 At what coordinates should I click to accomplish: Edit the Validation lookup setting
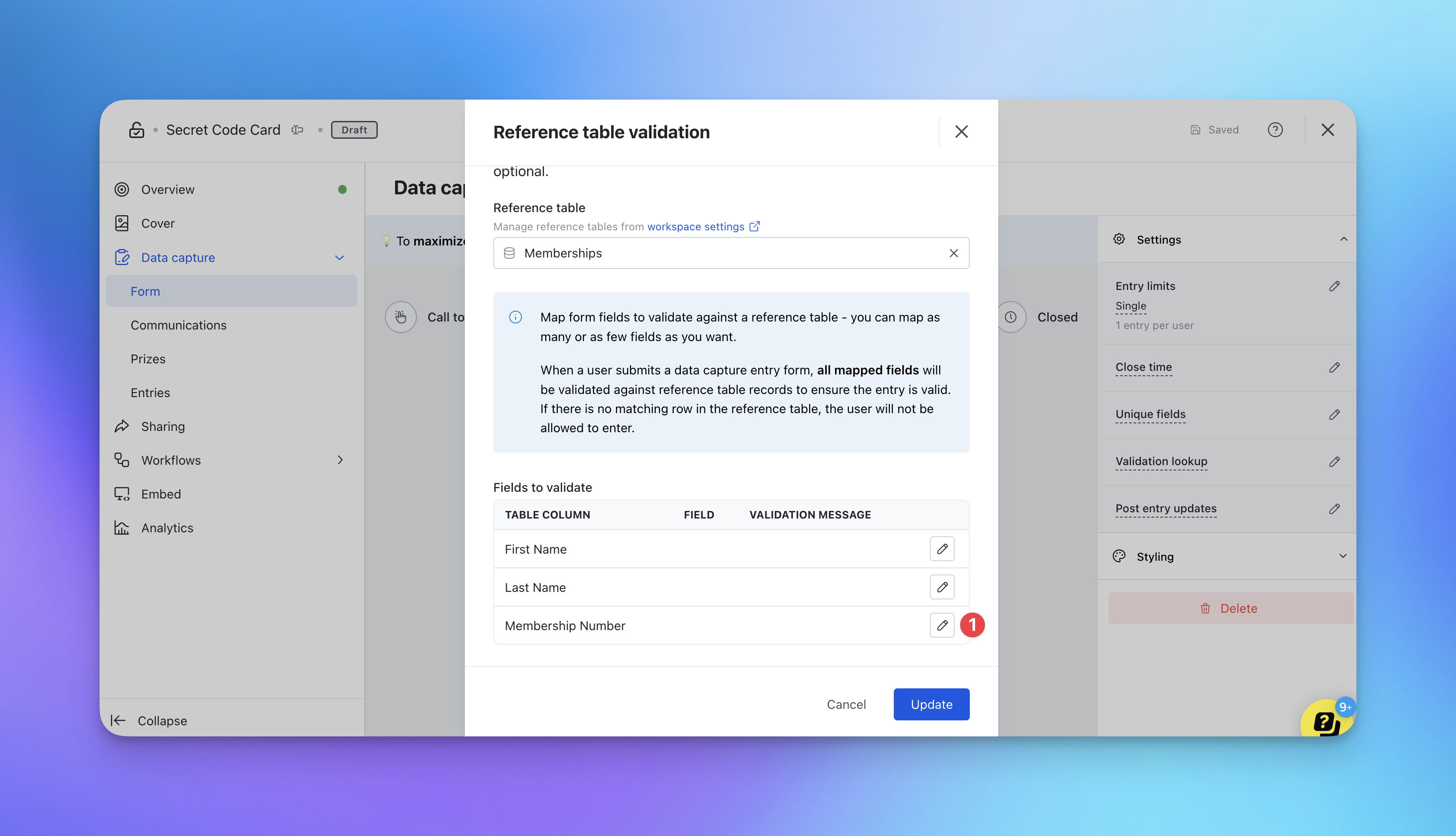(1334, 461)
